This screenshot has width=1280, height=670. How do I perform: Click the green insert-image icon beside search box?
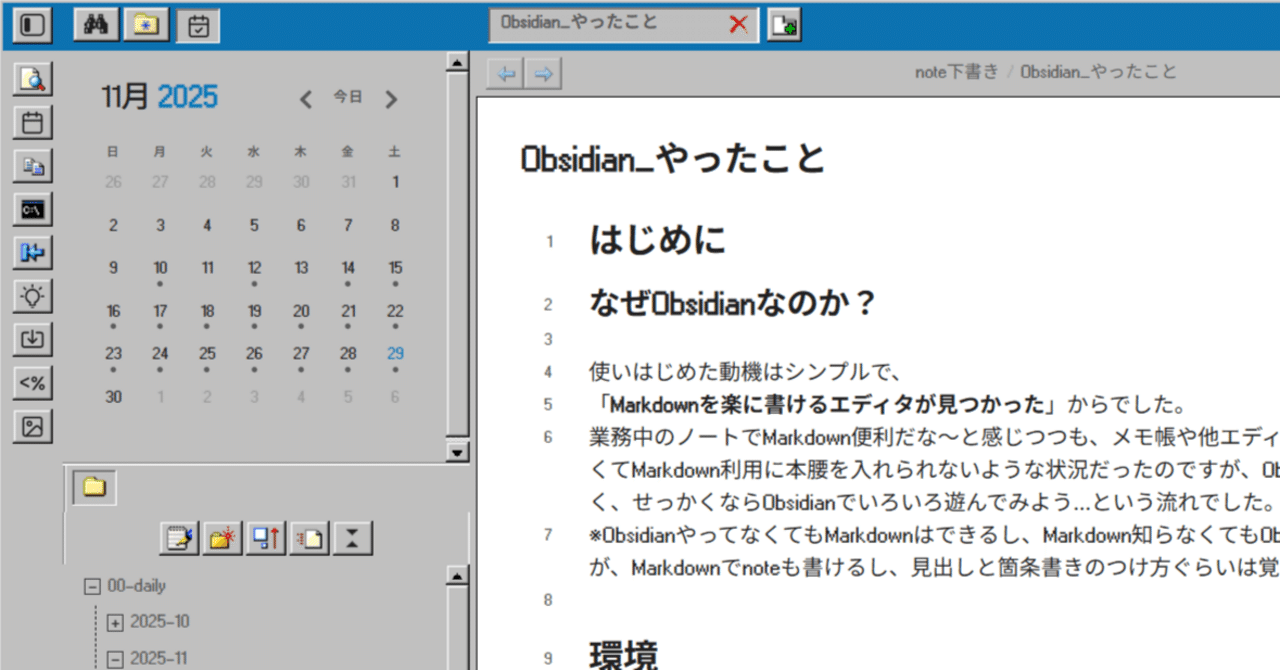pyautogui.click(x=783, y=21)
